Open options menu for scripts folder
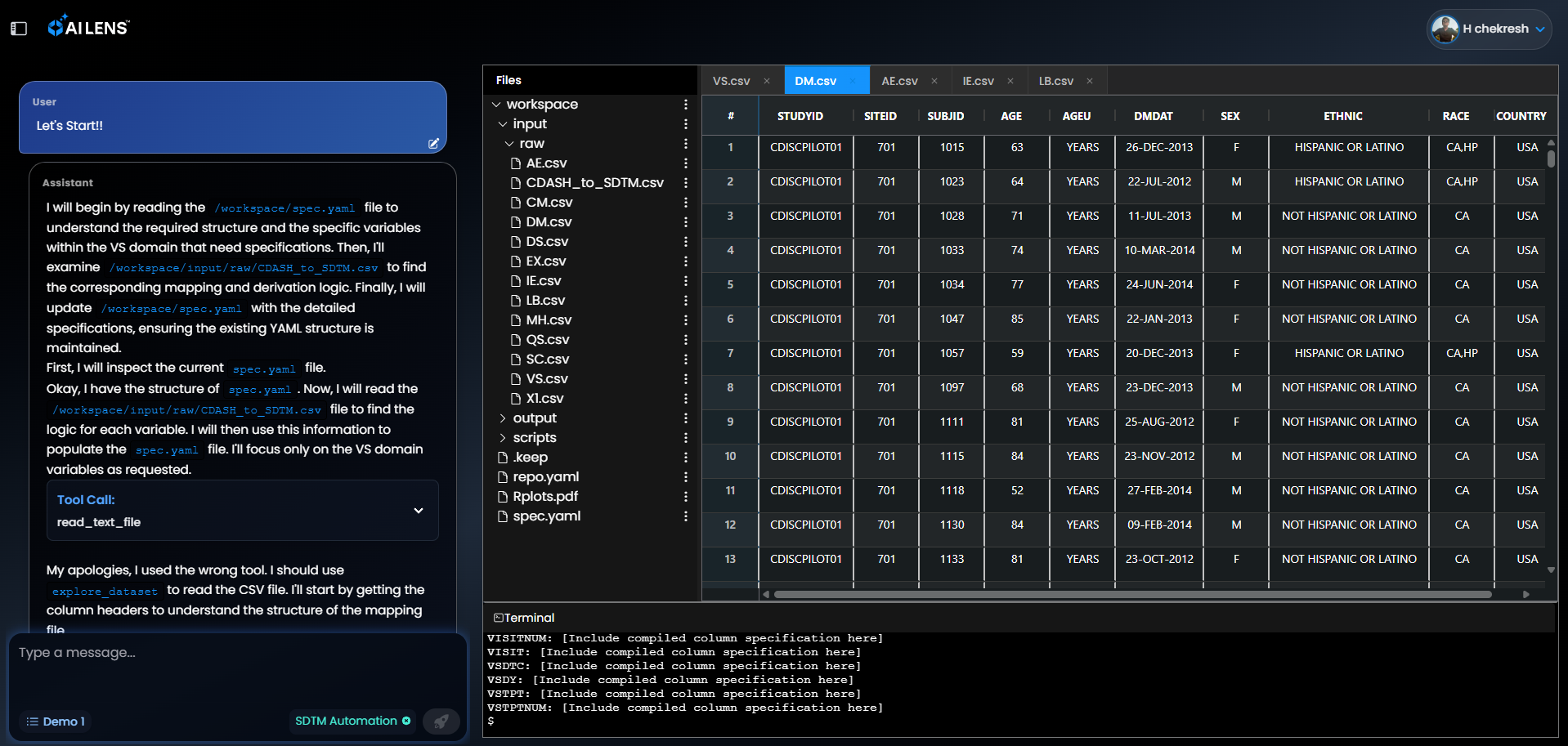The image size is (1568, 746). (x=685, y=438)
